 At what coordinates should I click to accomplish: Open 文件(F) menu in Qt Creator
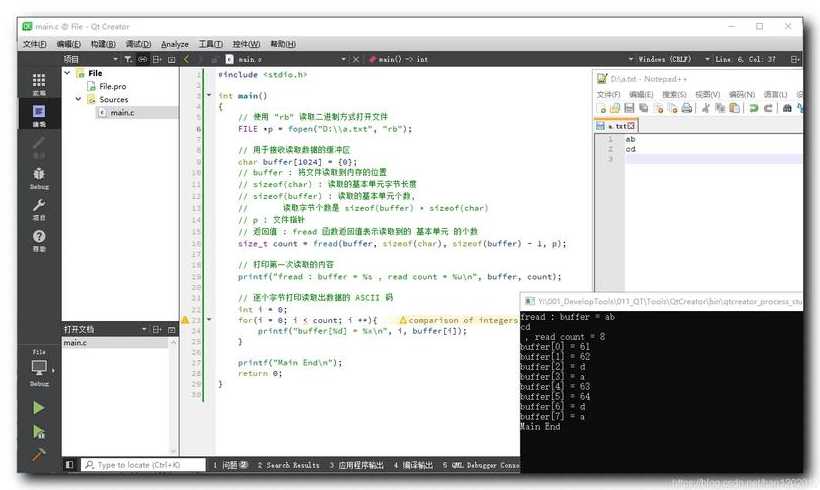(35, 44)
